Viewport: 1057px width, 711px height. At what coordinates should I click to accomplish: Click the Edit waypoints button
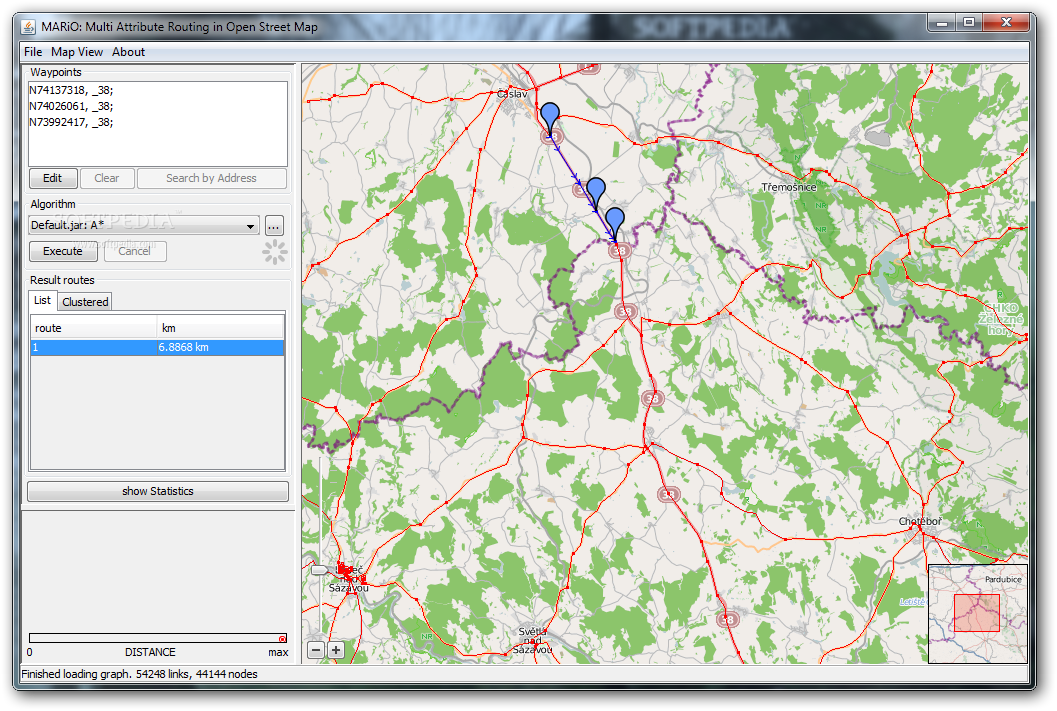[53, 179]
